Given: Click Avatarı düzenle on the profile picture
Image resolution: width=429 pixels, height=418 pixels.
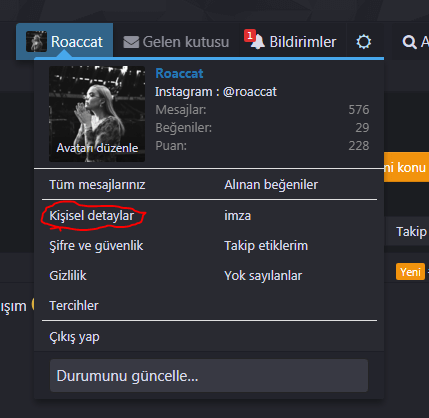Looking at the screenshot, I should pyautogui.click(x=97, y=148).
